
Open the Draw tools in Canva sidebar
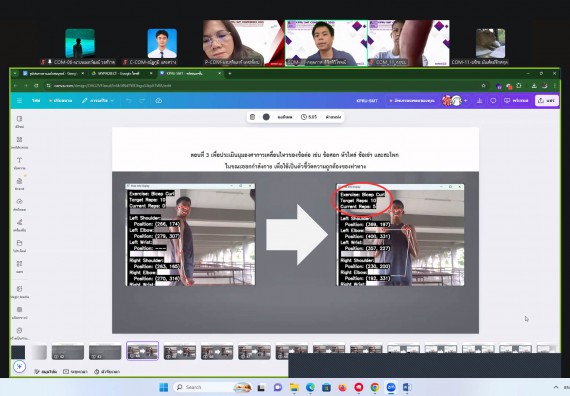[20, 225]
